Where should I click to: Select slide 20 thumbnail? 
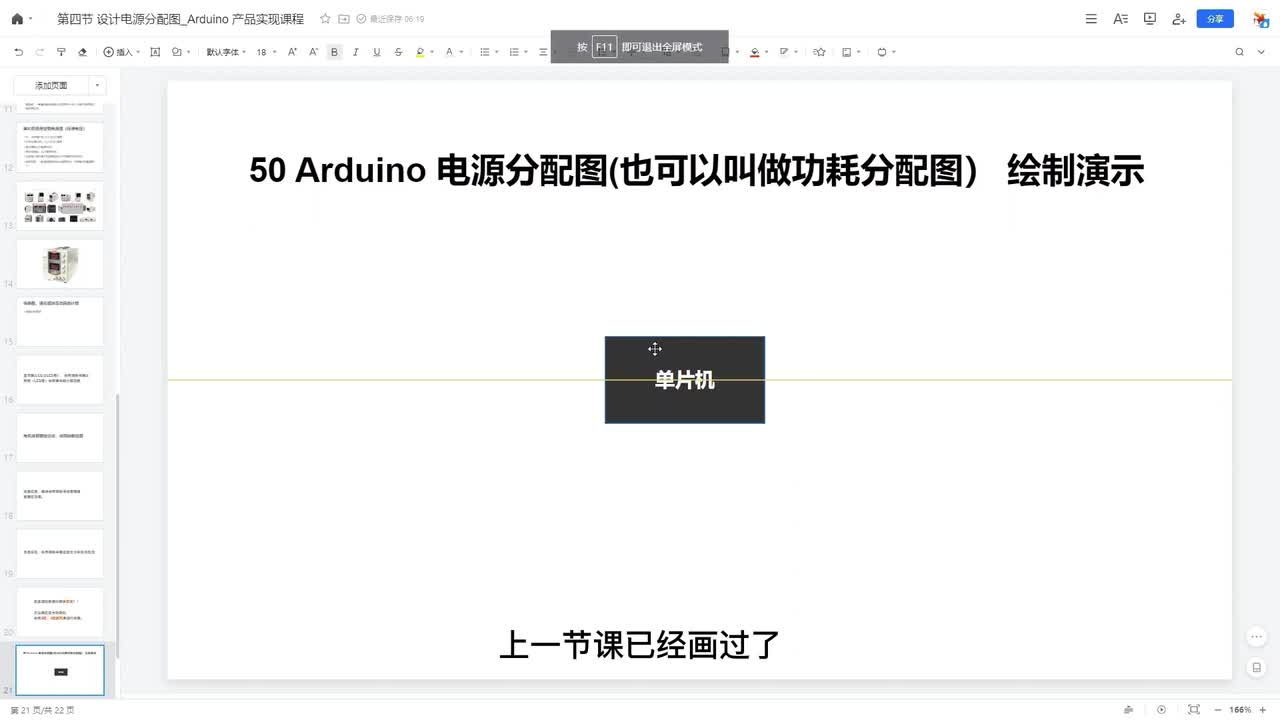pos(60,611)
